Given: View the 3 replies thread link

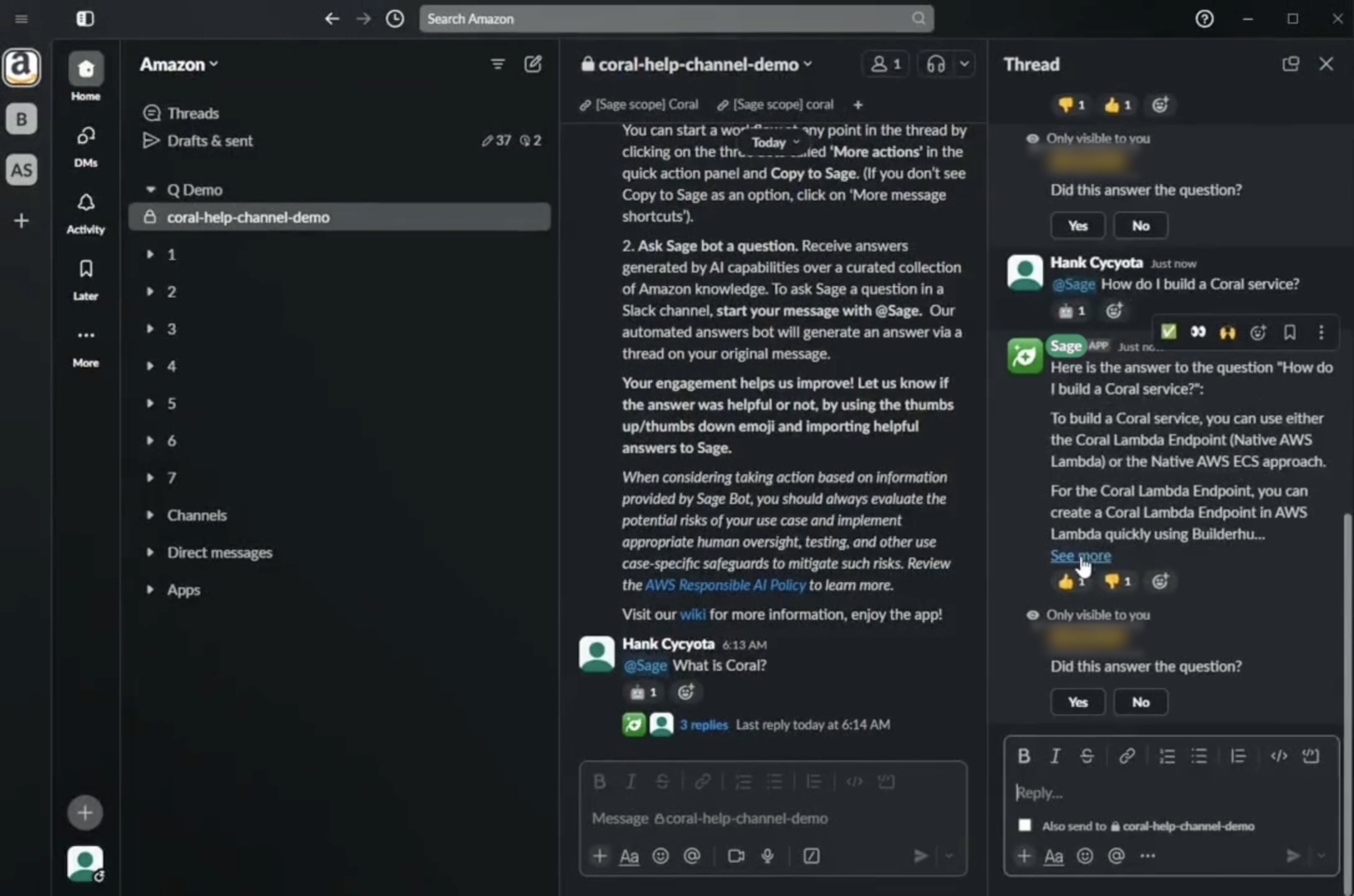Looking at the screenshot, I should point(703,725).
